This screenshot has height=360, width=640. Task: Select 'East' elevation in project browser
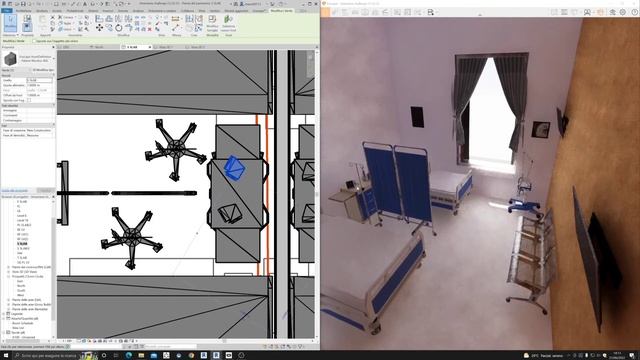click(x=20, y=281)
